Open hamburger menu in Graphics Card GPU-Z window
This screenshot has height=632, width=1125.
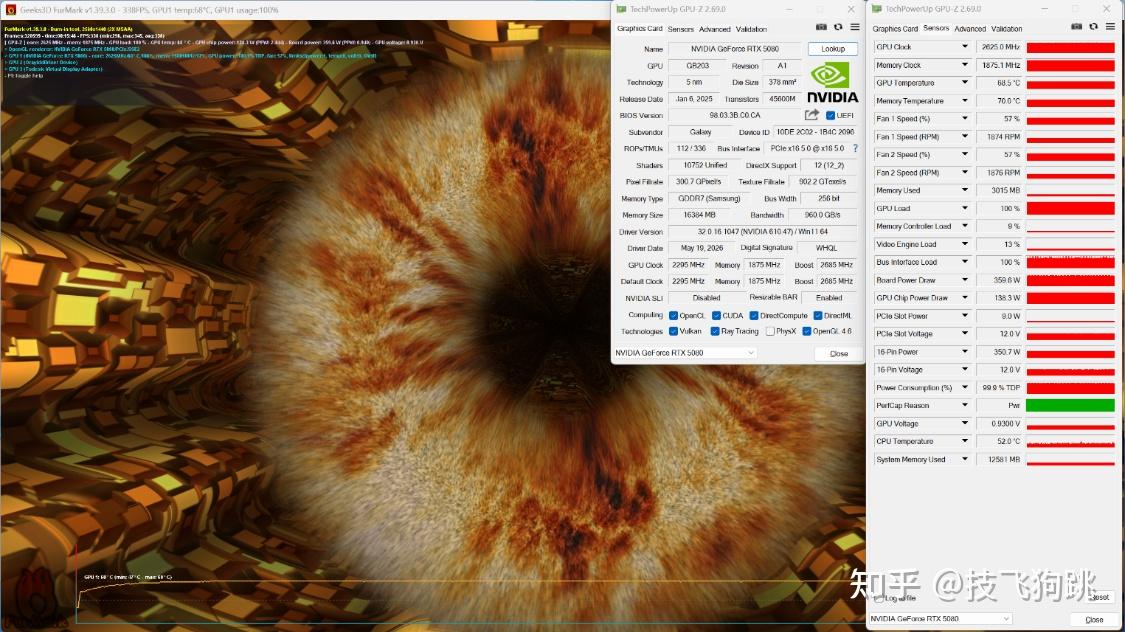pyautogui.click(x=855, y=27)
